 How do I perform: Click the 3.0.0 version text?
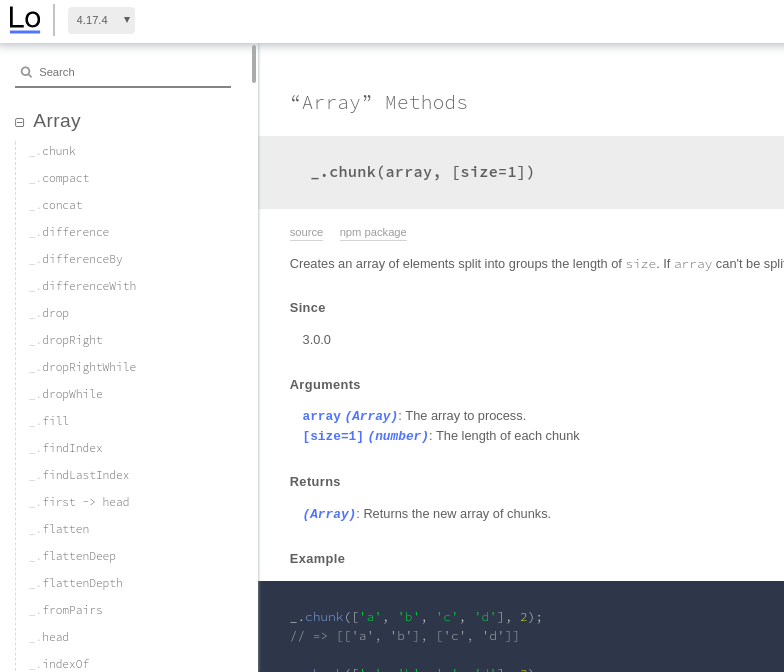pos(316,340)
